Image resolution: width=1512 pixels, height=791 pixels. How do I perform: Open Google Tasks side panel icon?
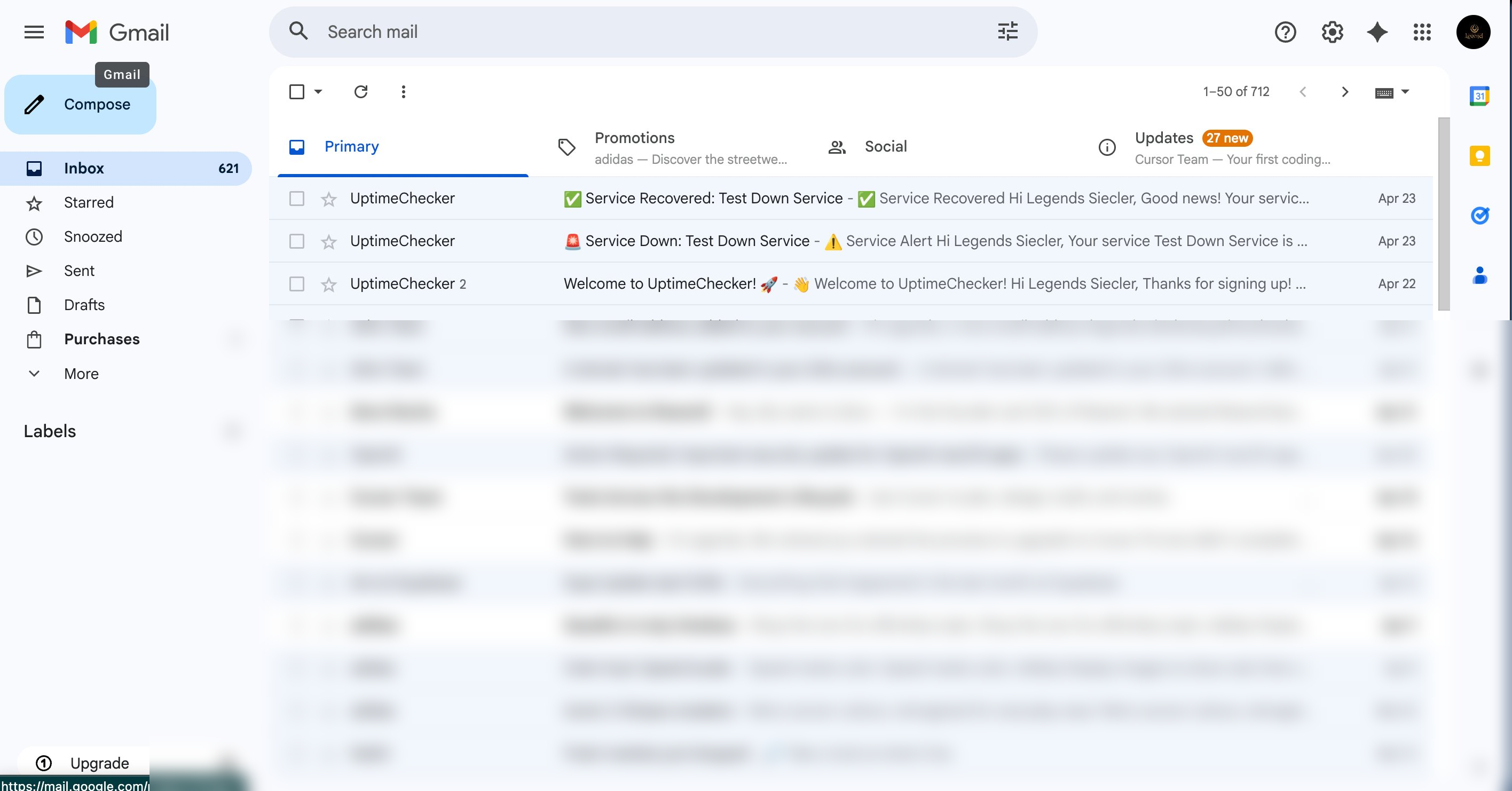click(1479, 215)
